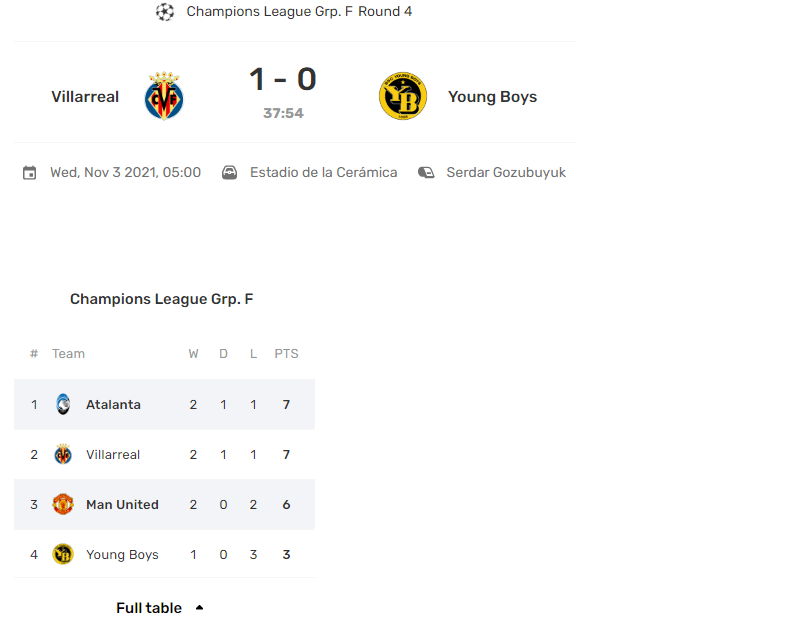
Task: Click the Estadio de la Cerámica venue name
Action: [323, 173]
